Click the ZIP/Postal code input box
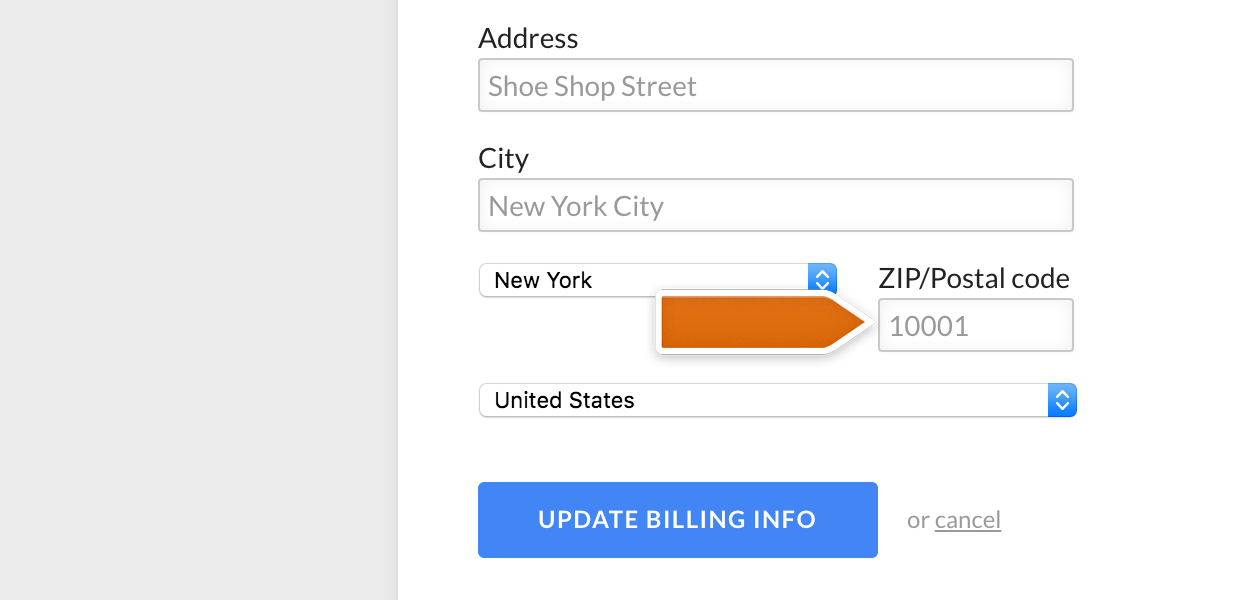The image size is (1240, 600). point(975,326)
